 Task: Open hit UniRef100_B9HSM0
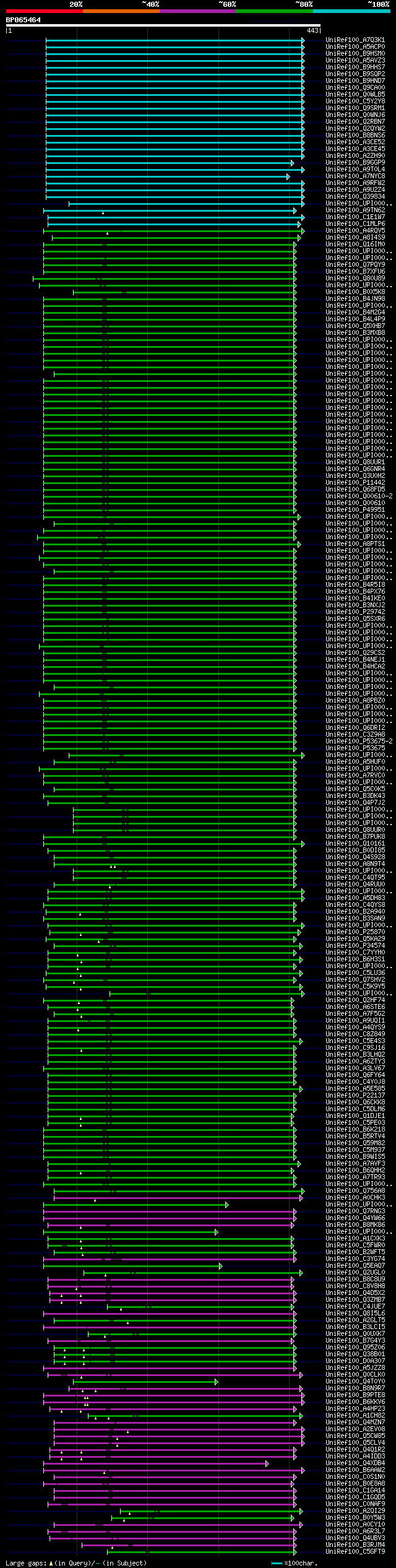coord(355,54)
